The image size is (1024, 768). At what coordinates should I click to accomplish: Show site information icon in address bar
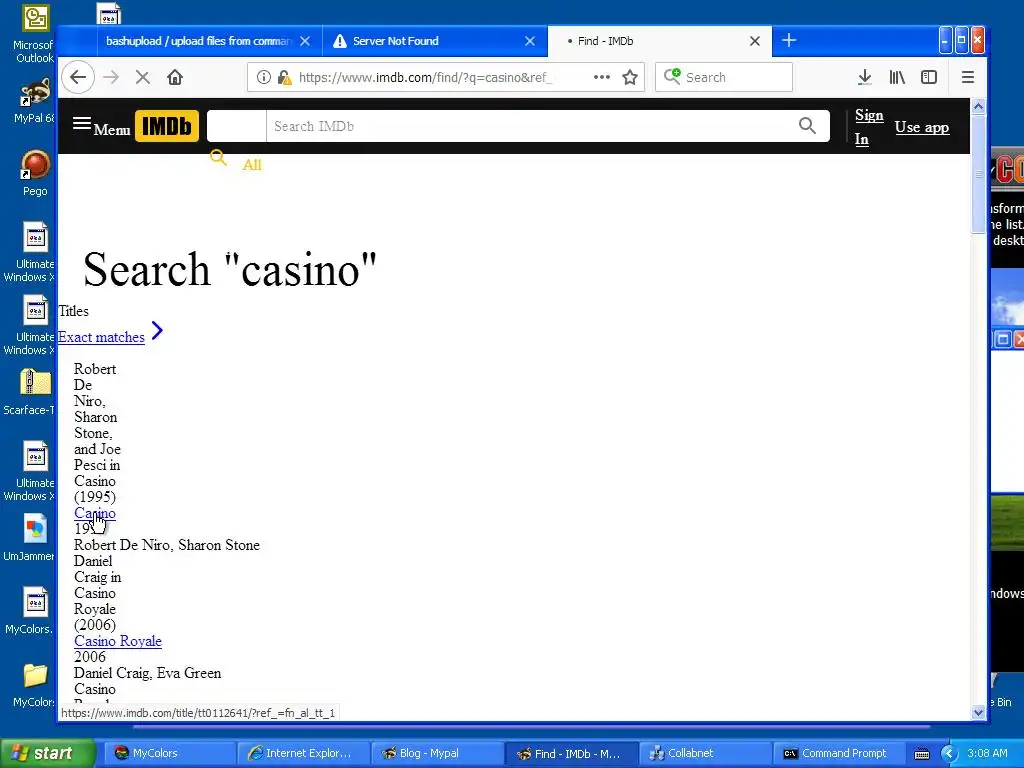(263, 77)
